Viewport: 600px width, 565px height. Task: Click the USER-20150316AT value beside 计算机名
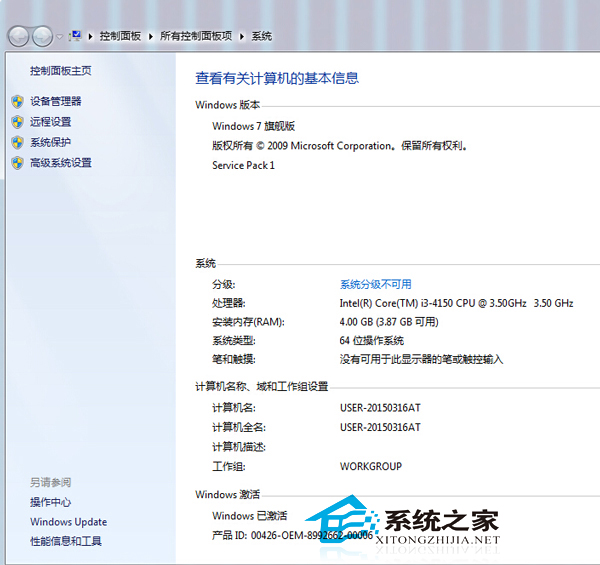380,408
